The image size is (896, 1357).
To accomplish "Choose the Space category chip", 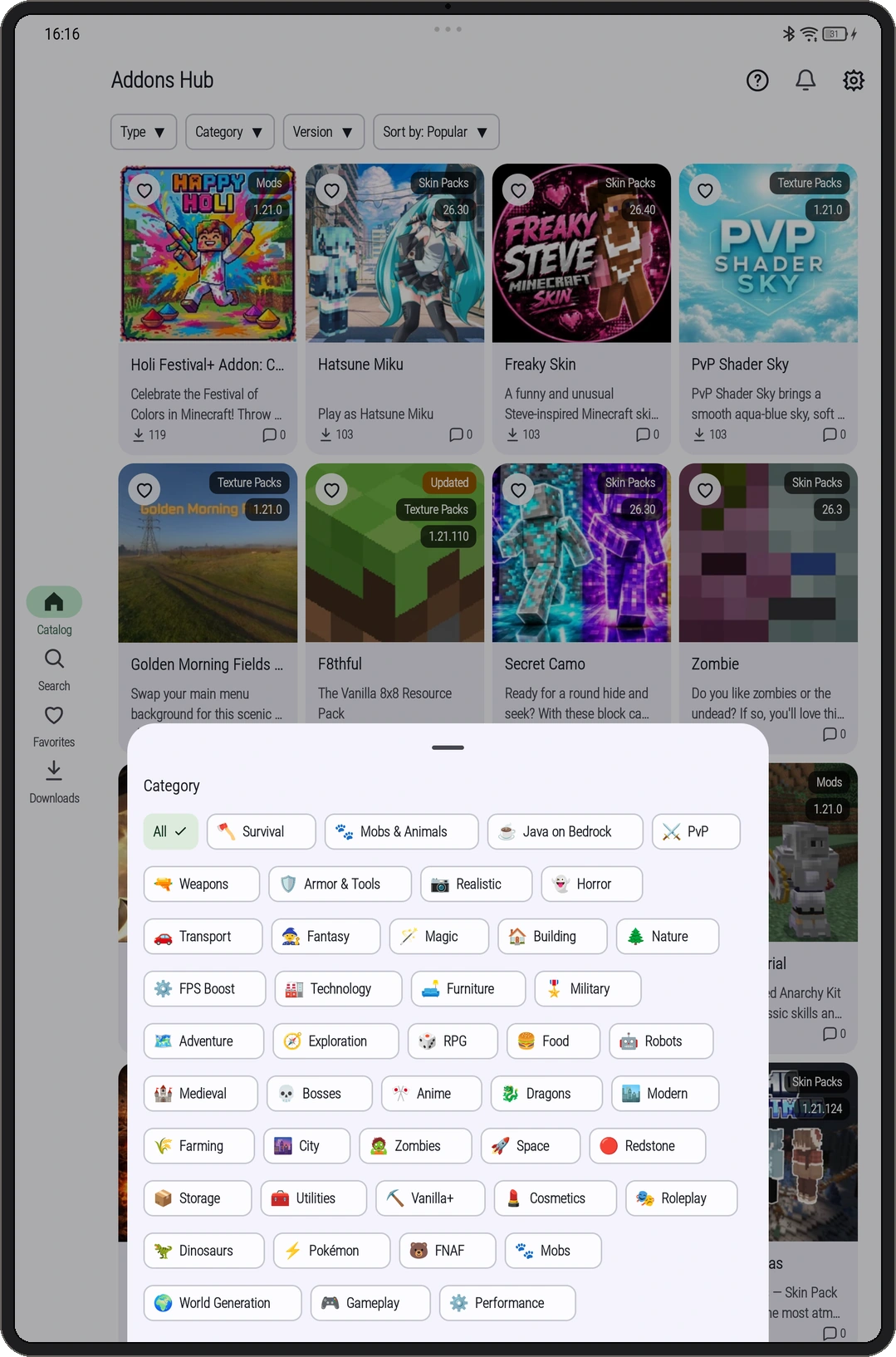I will coord(531,1145).
